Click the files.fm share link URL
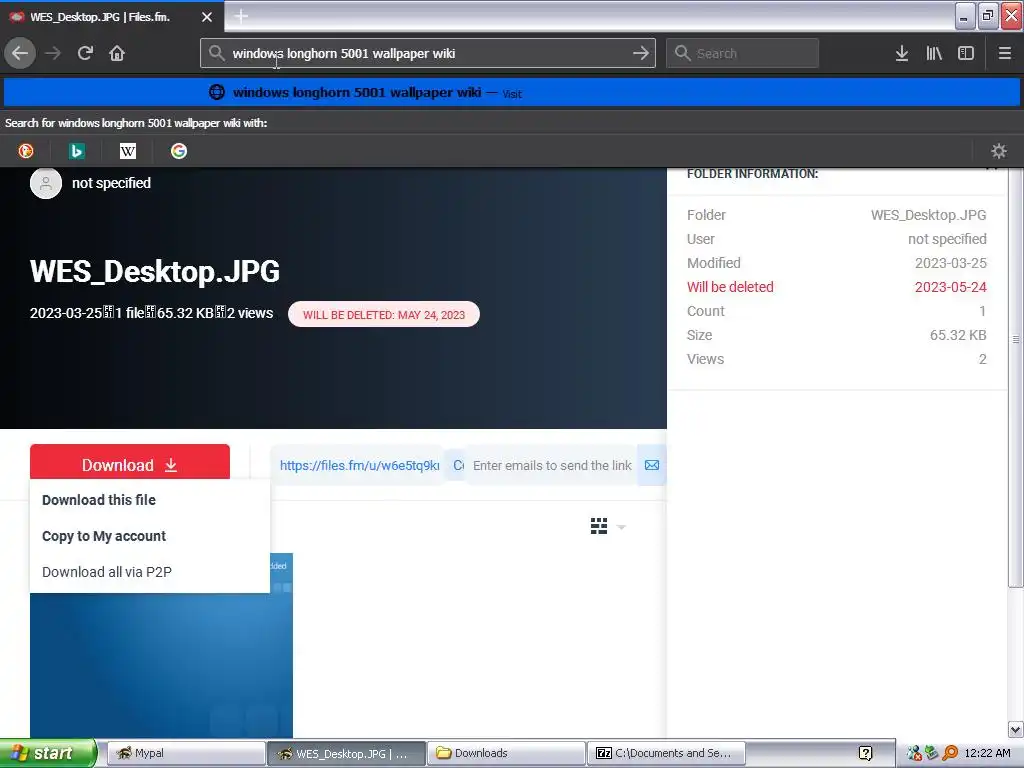1024x768 pixels. (x=359, y=465)
